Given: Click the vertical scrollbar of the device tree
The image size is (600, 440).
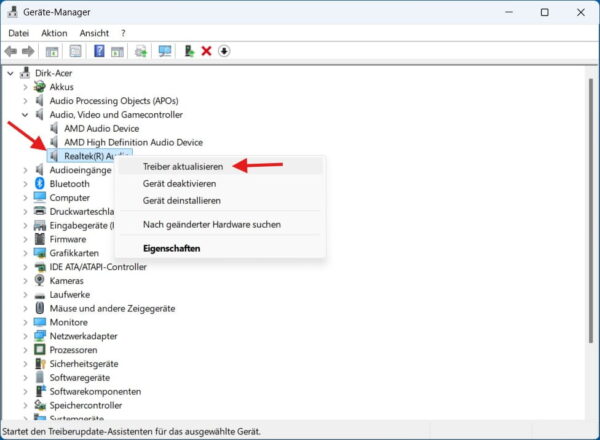Looking at the screenshot, I should point(591,210).
